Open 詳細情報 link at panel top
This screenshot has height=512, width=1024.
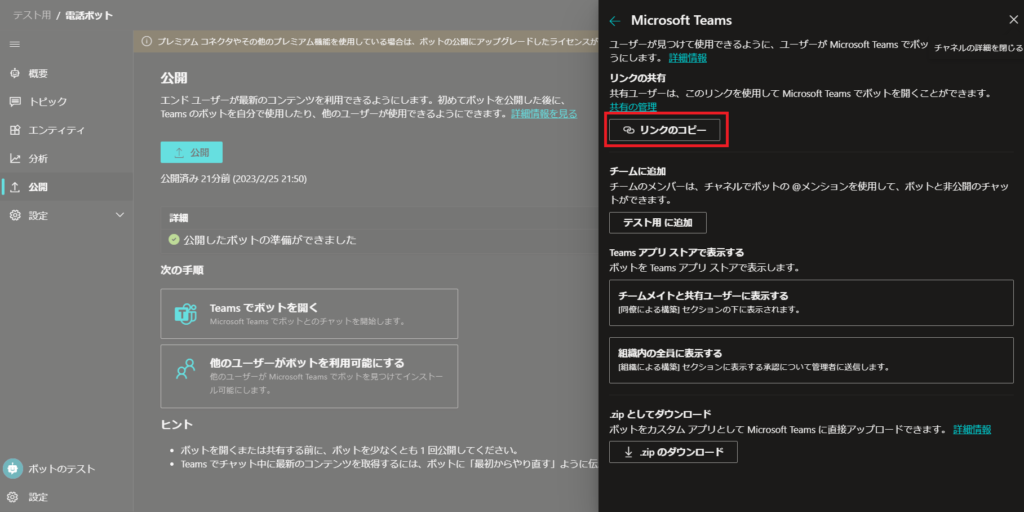(688, 58)
